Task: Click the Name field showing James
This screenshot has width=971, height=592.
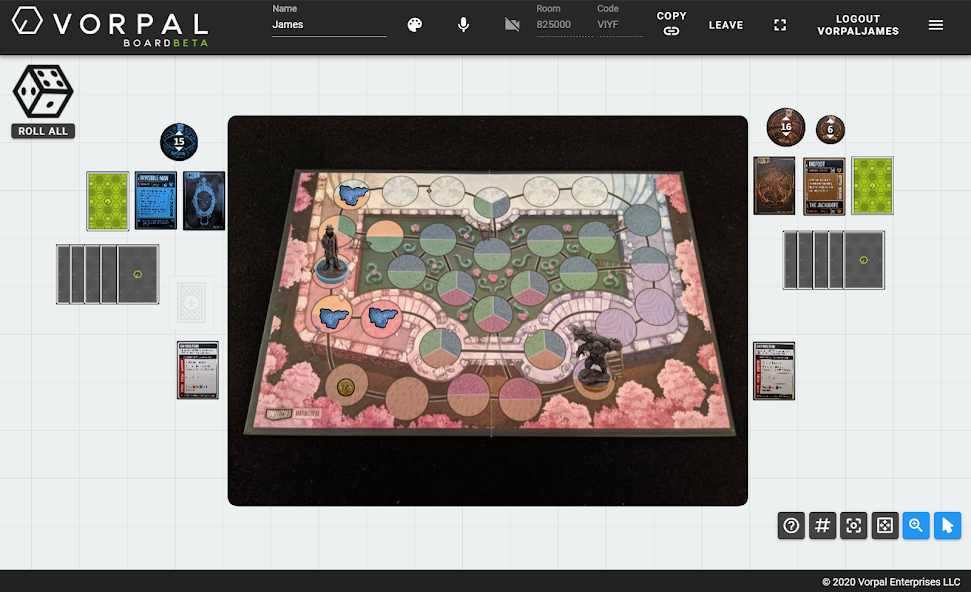Action: pyautogui.click(x=329, y=24)
